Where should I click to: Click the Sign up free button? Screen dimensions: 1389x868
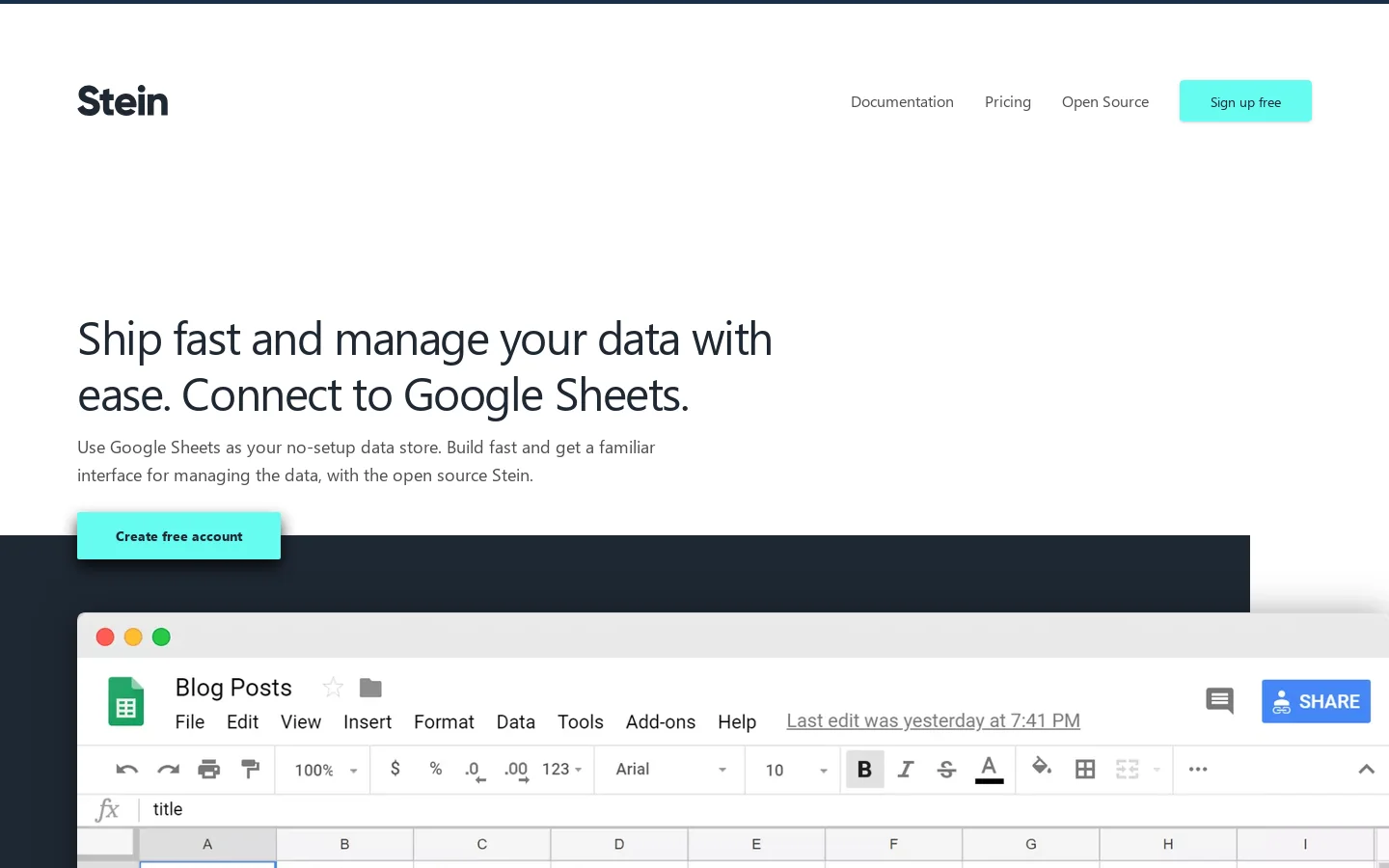click(1245, 101)
